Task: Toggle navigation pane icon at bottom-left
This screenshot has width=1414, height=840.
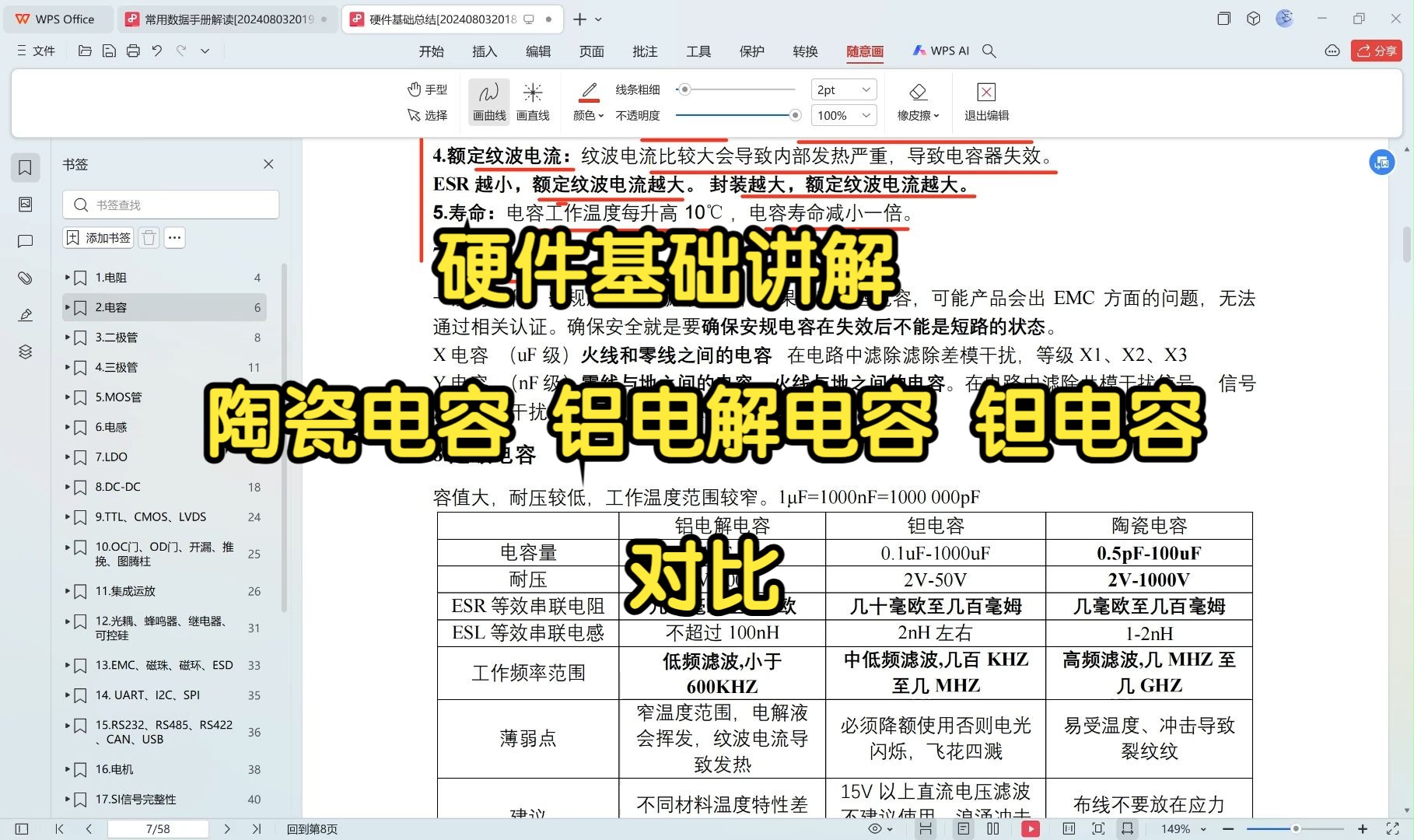Action: [x=22, y=829]
